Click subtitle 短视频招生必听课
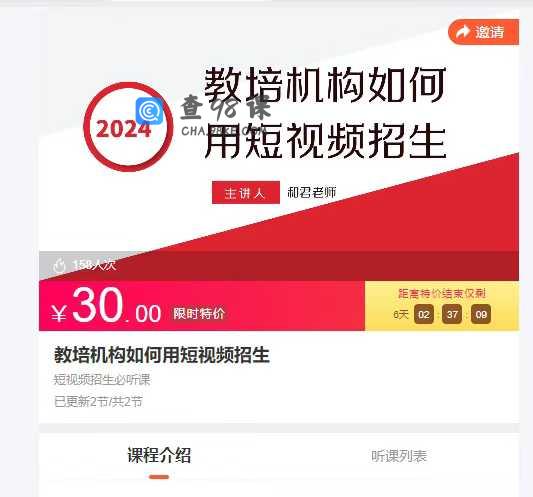533x497 pixels. pos(102,379)
